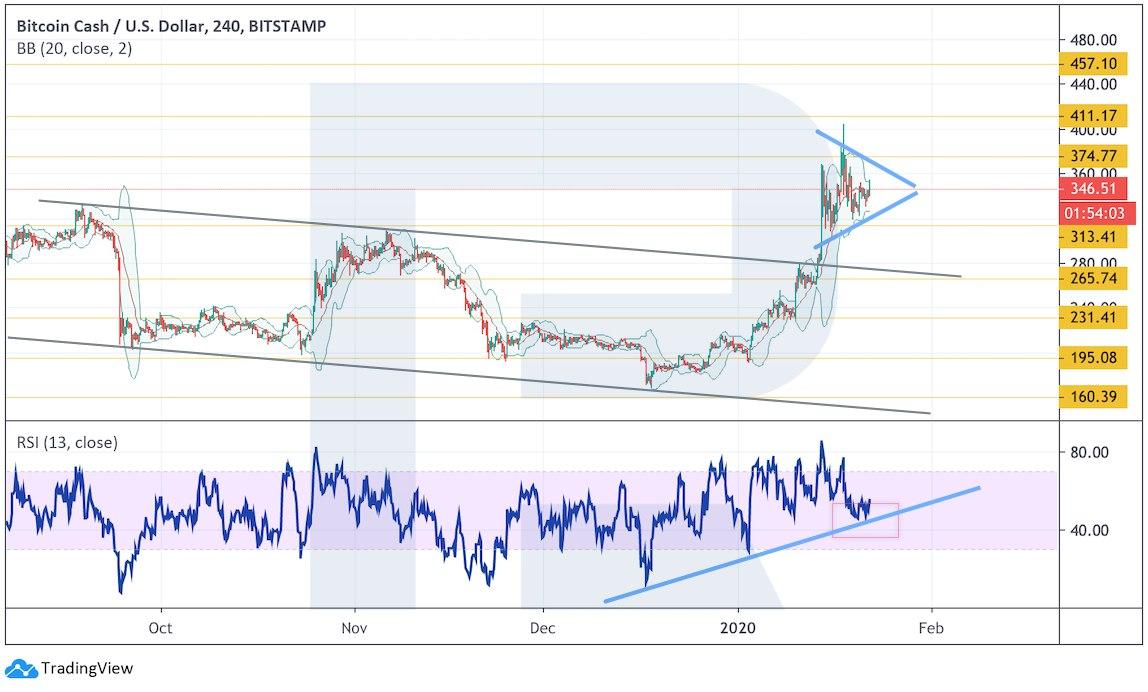
Task: Click the 480.00 price axis value
Action: [1093, 40]
